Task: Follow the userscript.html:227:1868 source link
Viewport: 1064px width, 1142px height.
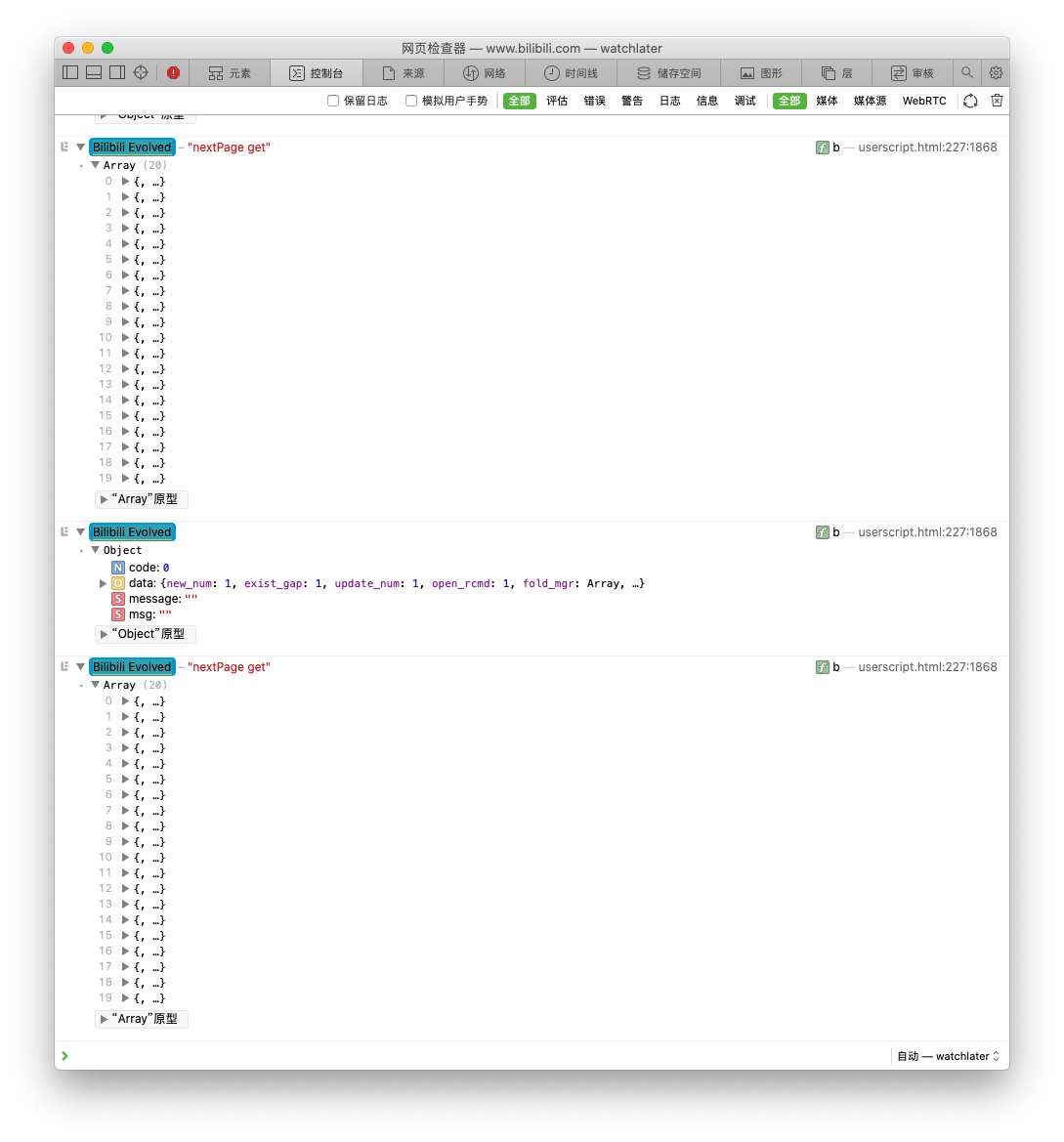Action: pyautogui.click(x=926, y=148)
